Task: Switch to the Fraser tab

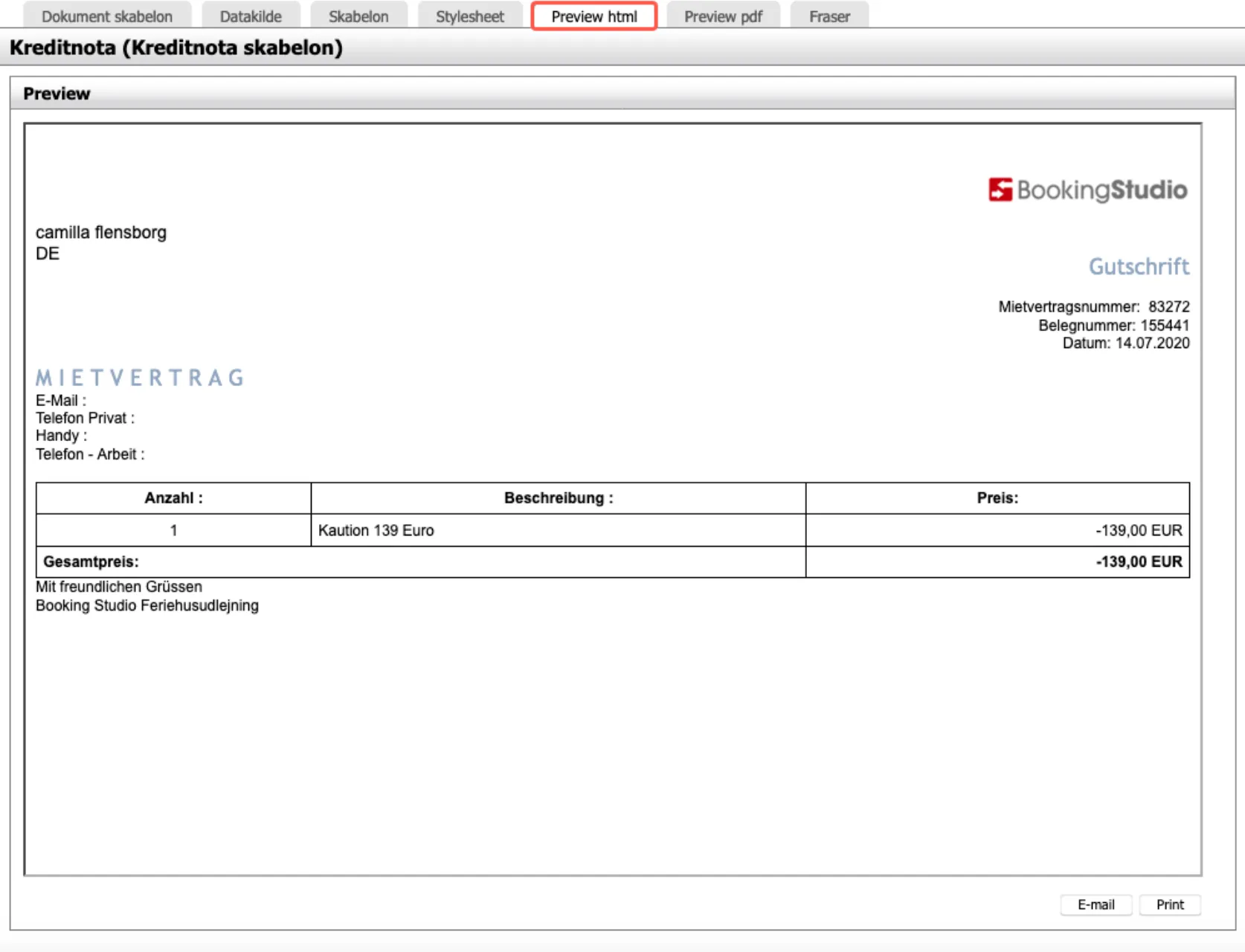Action: [x=829, y=16]
